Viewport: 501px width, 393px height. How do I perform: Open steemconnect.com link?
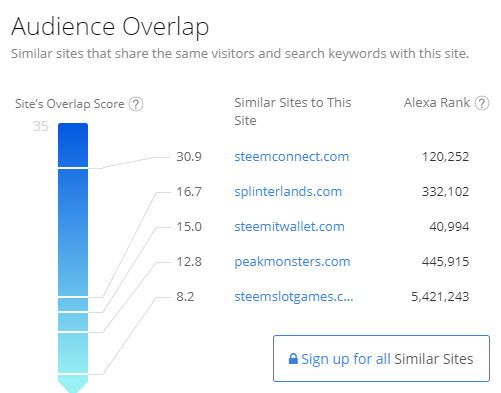click(x=292, y=156)
